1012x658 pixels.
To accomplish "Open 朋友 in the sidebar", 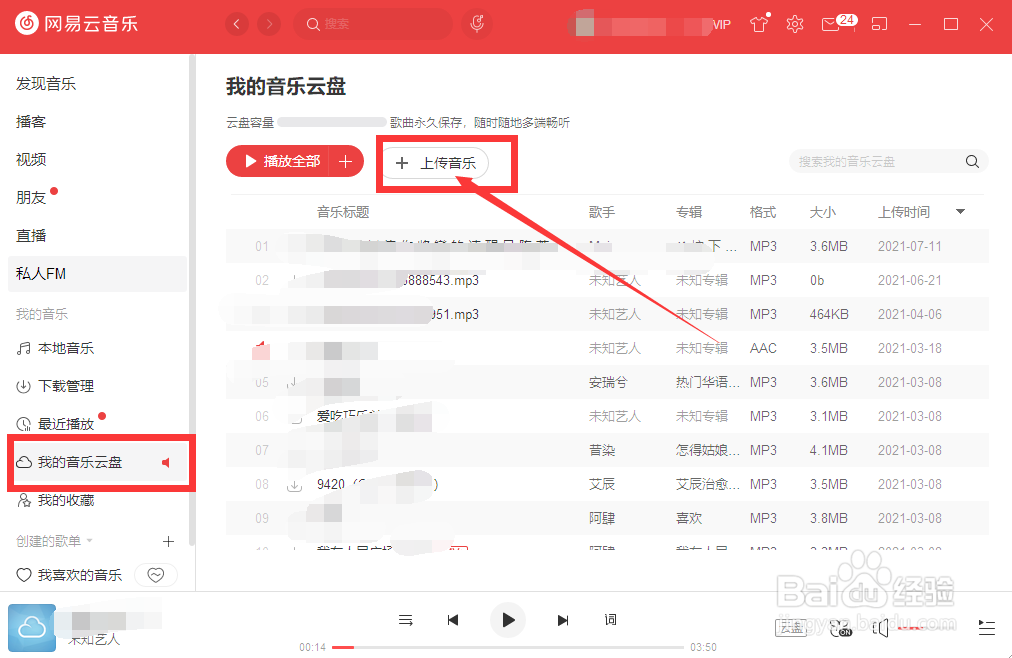I will tap(30, 197).
